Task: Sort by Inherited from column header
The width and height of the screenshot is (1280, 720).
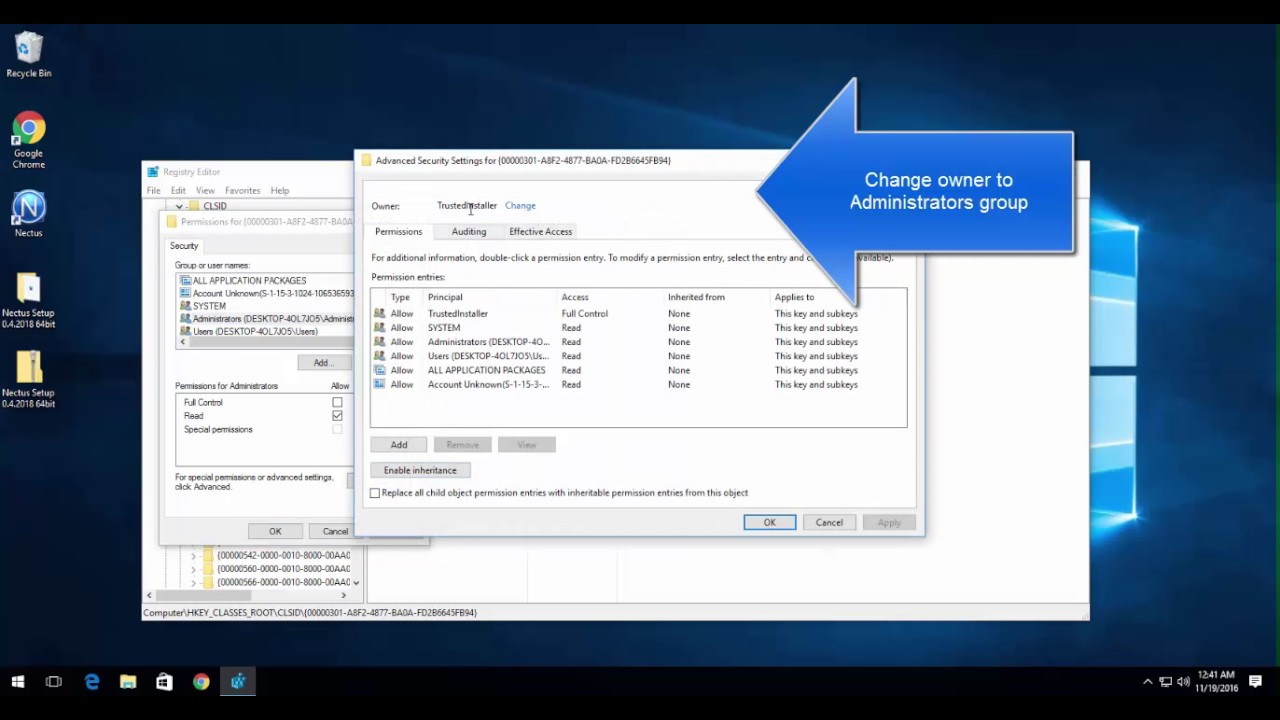Action: 717,297
